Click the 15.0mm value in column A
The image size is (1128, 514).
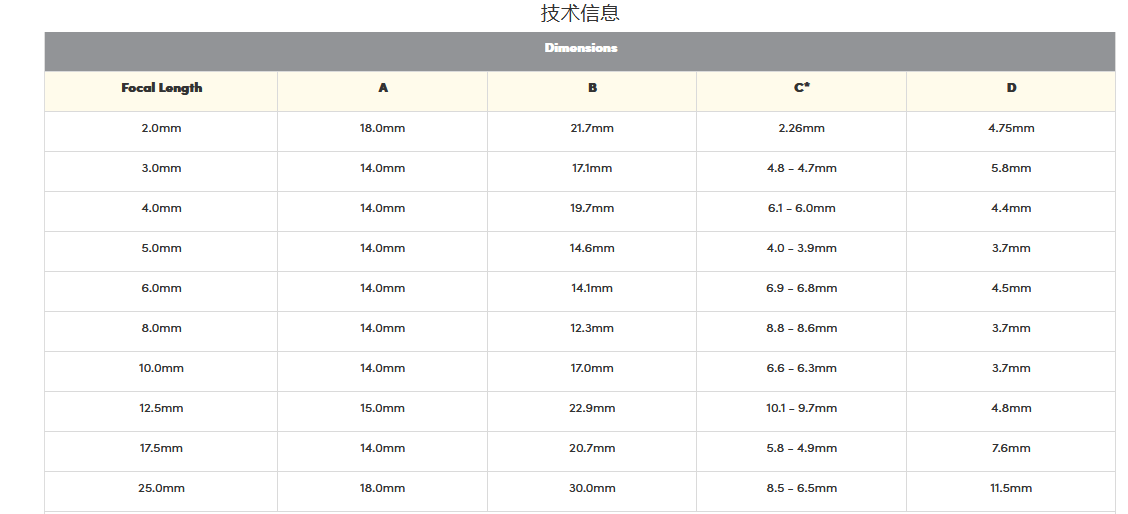383,408
